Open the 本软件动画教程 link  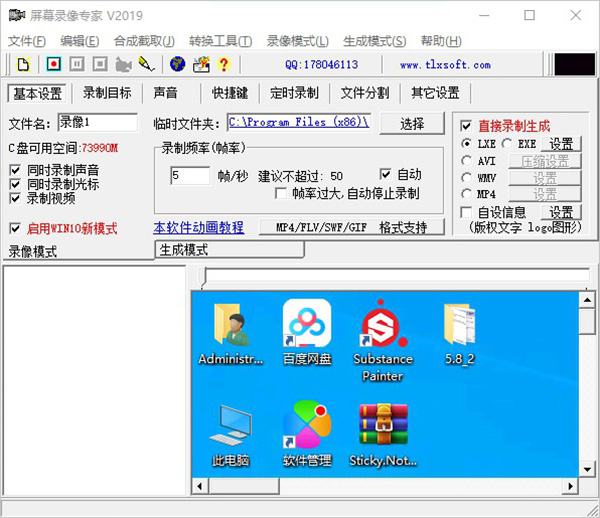[198, 228]
